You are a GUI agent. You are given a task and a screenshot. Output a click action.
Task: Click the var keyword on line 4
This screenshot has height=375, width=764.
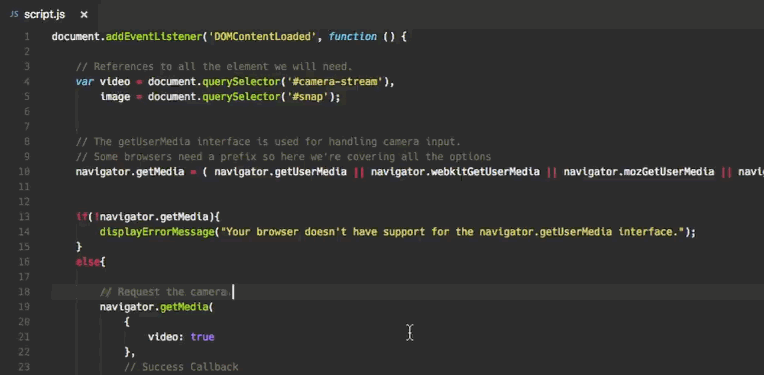(84, 81)
